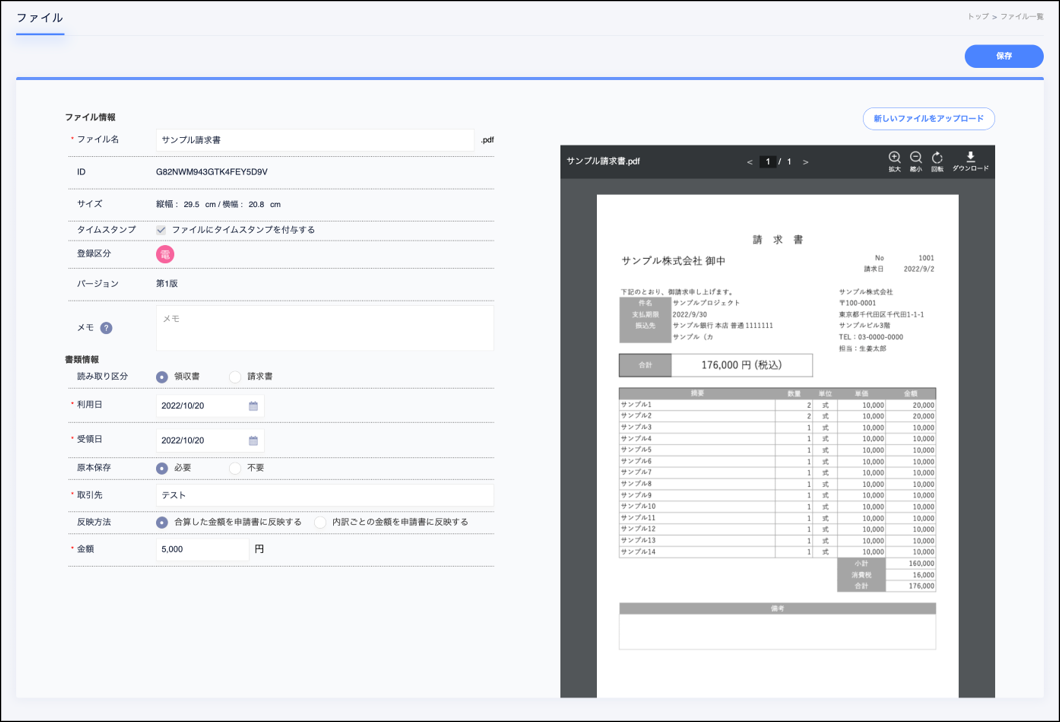
Task: Click the 請求書 heading in PDF preview
Action: pos(777,239)
